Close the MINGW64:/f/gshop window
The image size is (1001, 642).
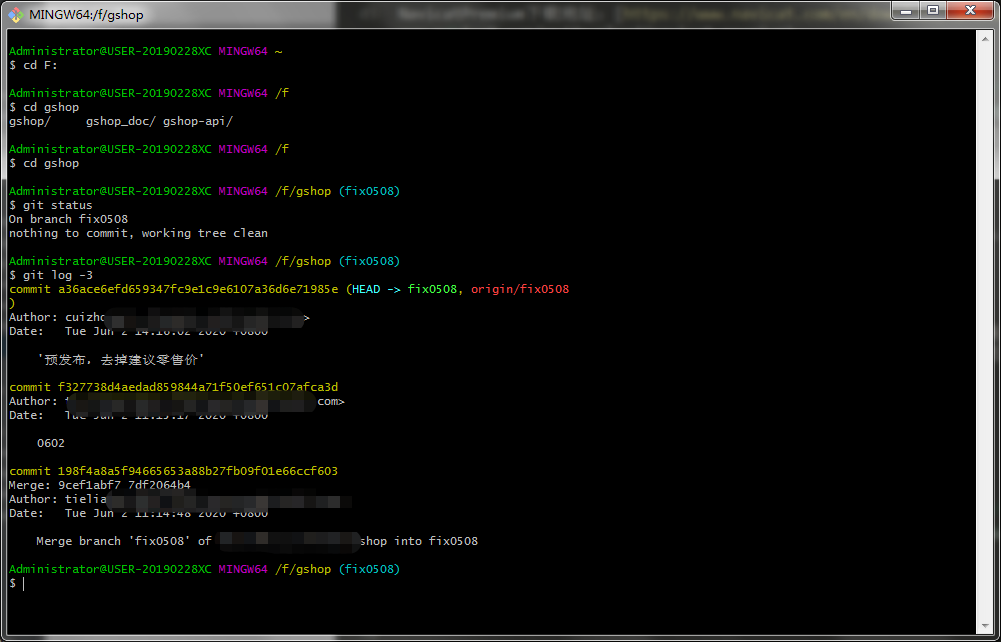[970, 10]
